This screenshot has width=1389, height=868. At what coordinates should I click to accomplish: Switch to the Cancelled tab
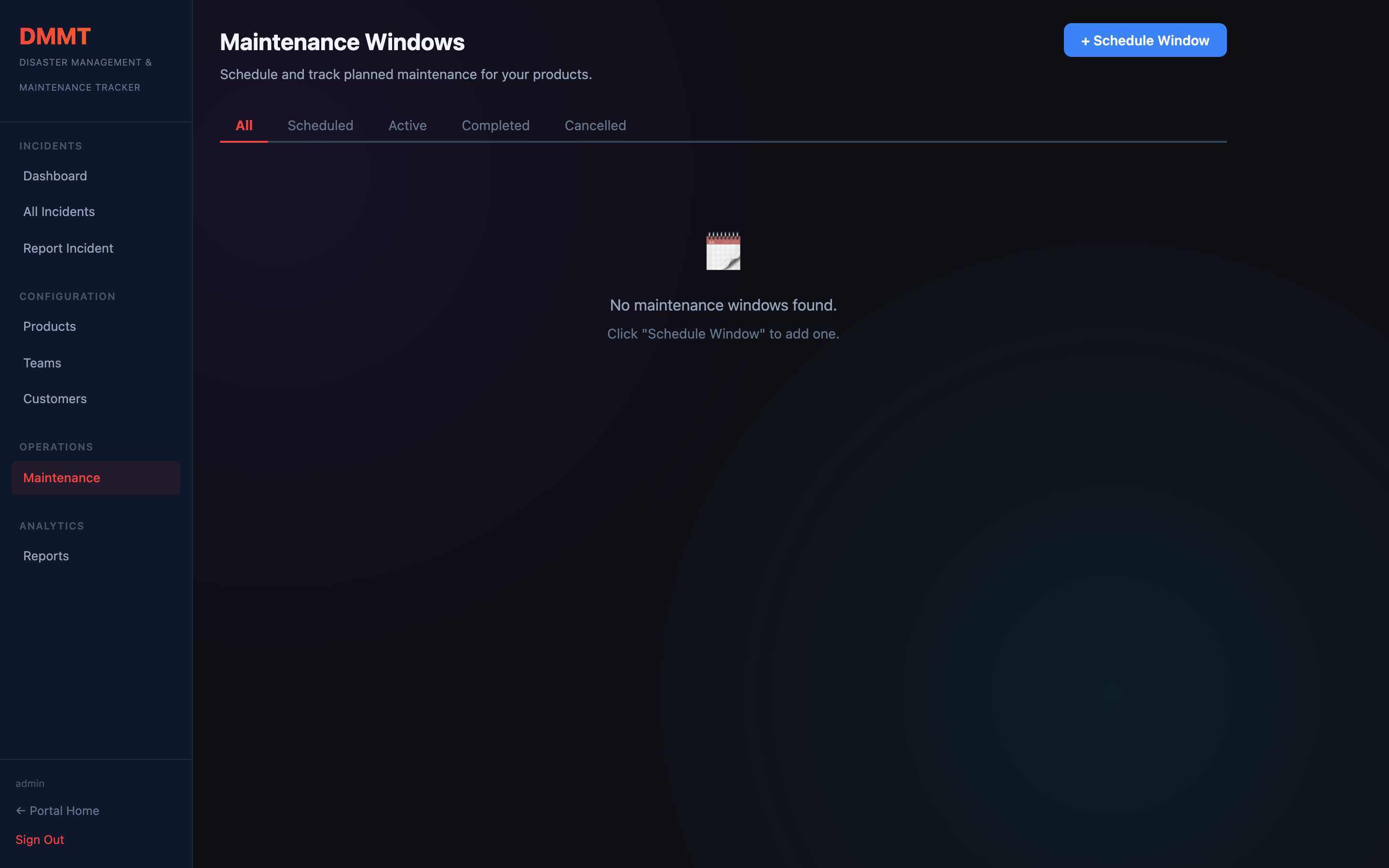595,125
